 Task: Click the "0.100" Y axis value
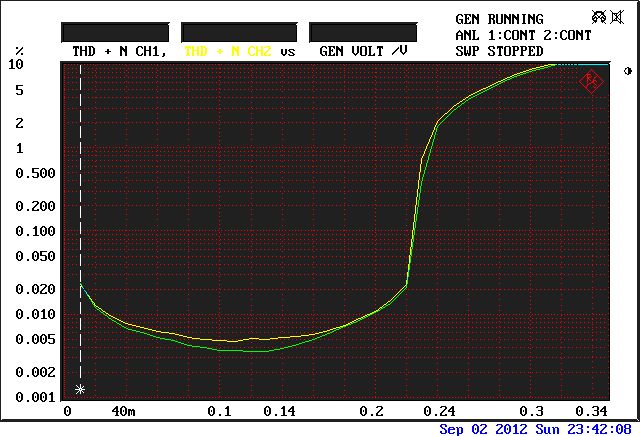[x=36, y=231]
